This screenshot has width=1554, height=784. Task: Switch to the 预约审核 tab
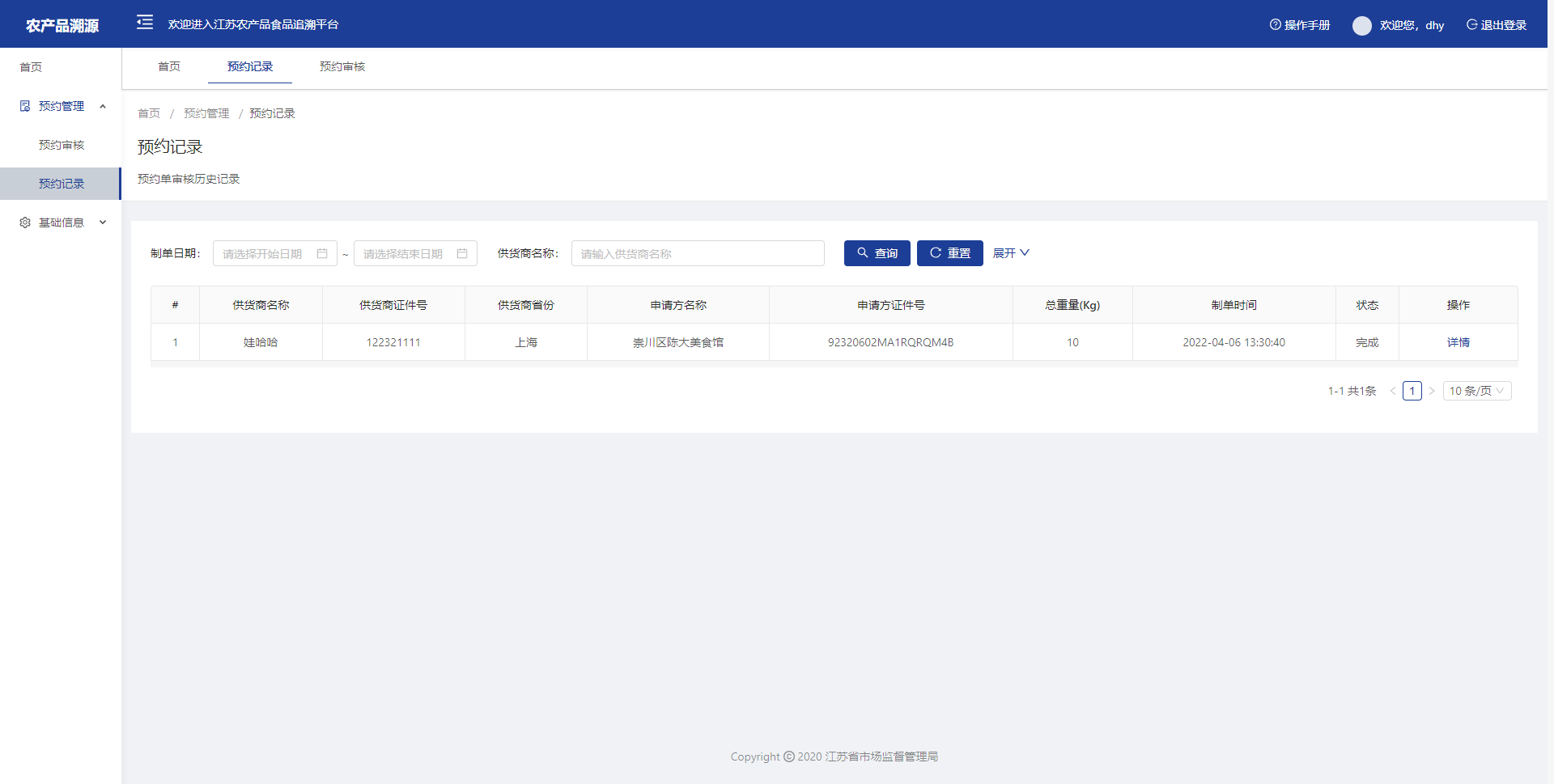pos(342,66)
